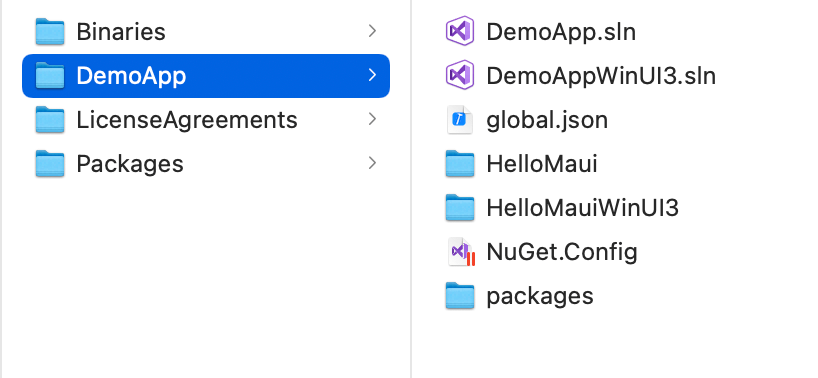The image size is (818, 378).
Task: Select the LicenseAgreements folder name
Action: point(187,120)
